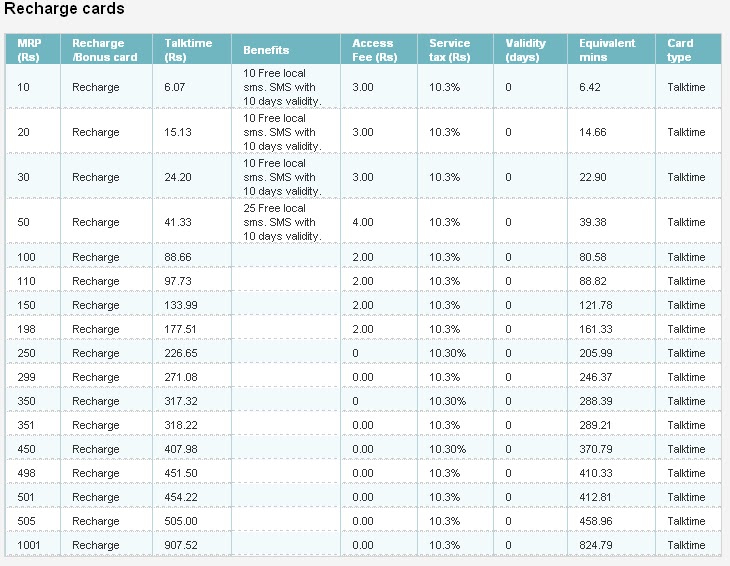Select the Recharge /Bonus card header
Viewport: 730px width, 566px height.
(x=104, y=50)
